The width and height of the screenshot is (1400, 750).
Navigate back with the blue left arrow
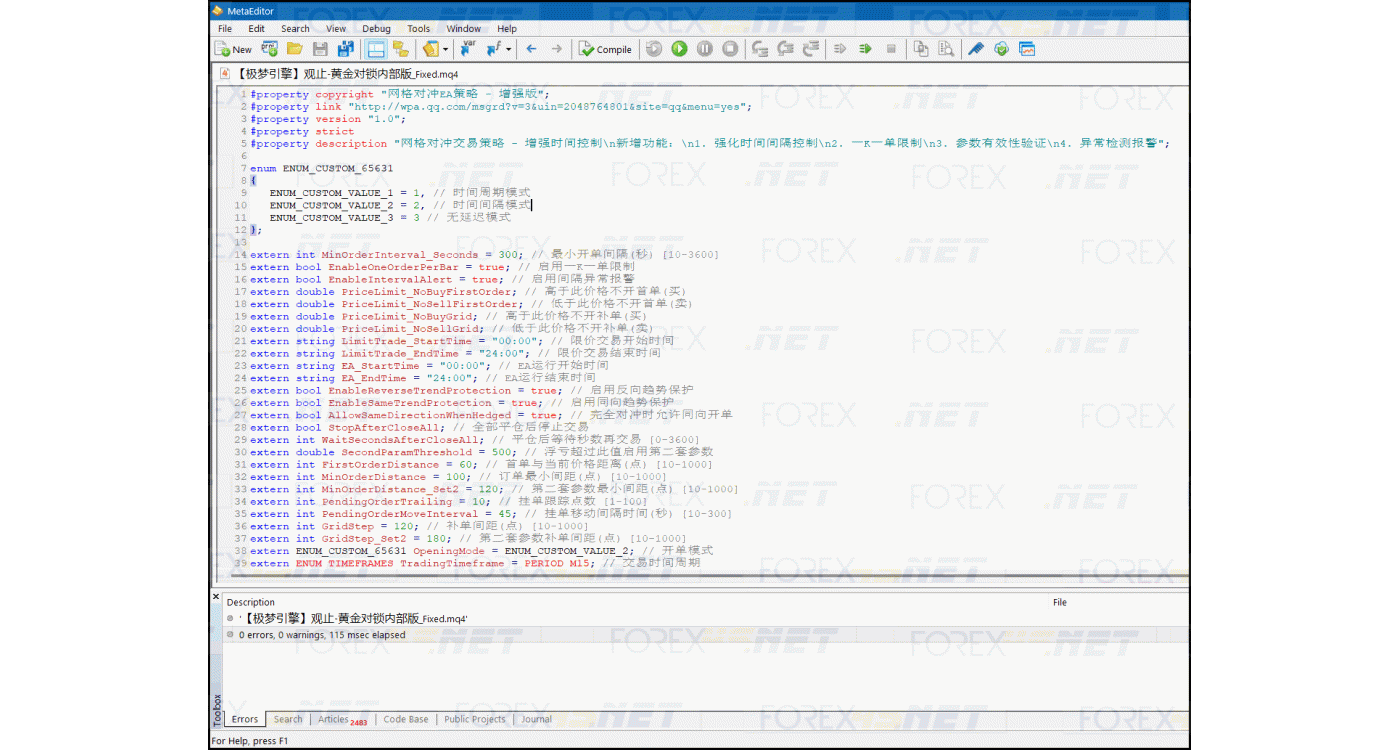pos(531,49)
